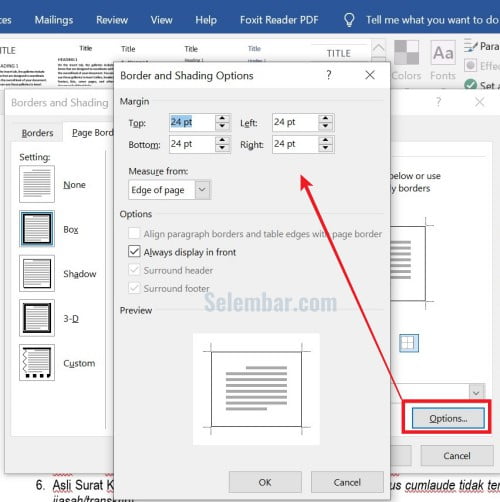Click the Options... button
Screen dimensions: 500x502
[448, 418]
